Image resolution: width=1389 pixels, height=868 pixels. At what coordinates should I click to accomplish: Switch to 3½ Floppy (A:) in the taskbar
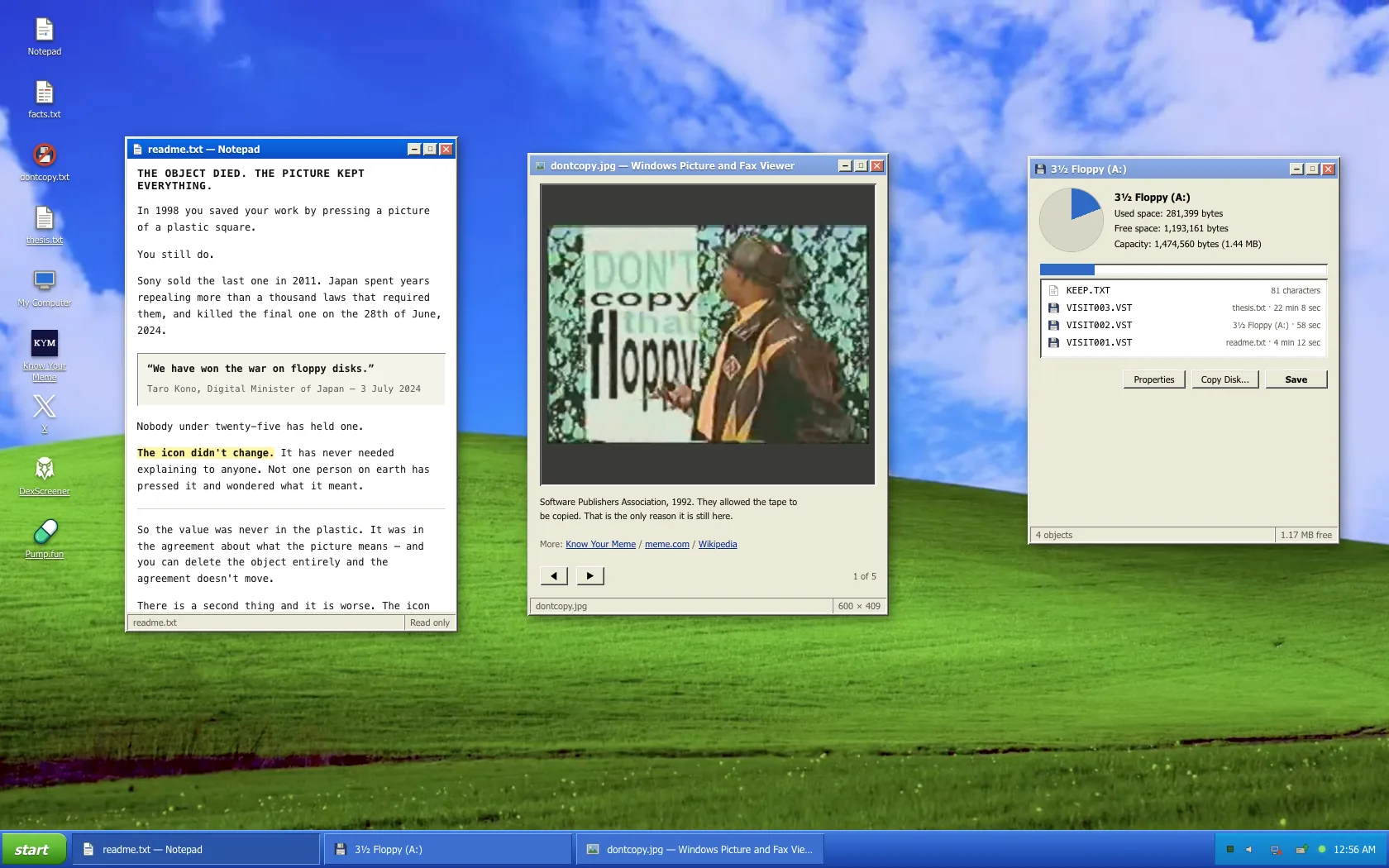click(x=448, y=850)
